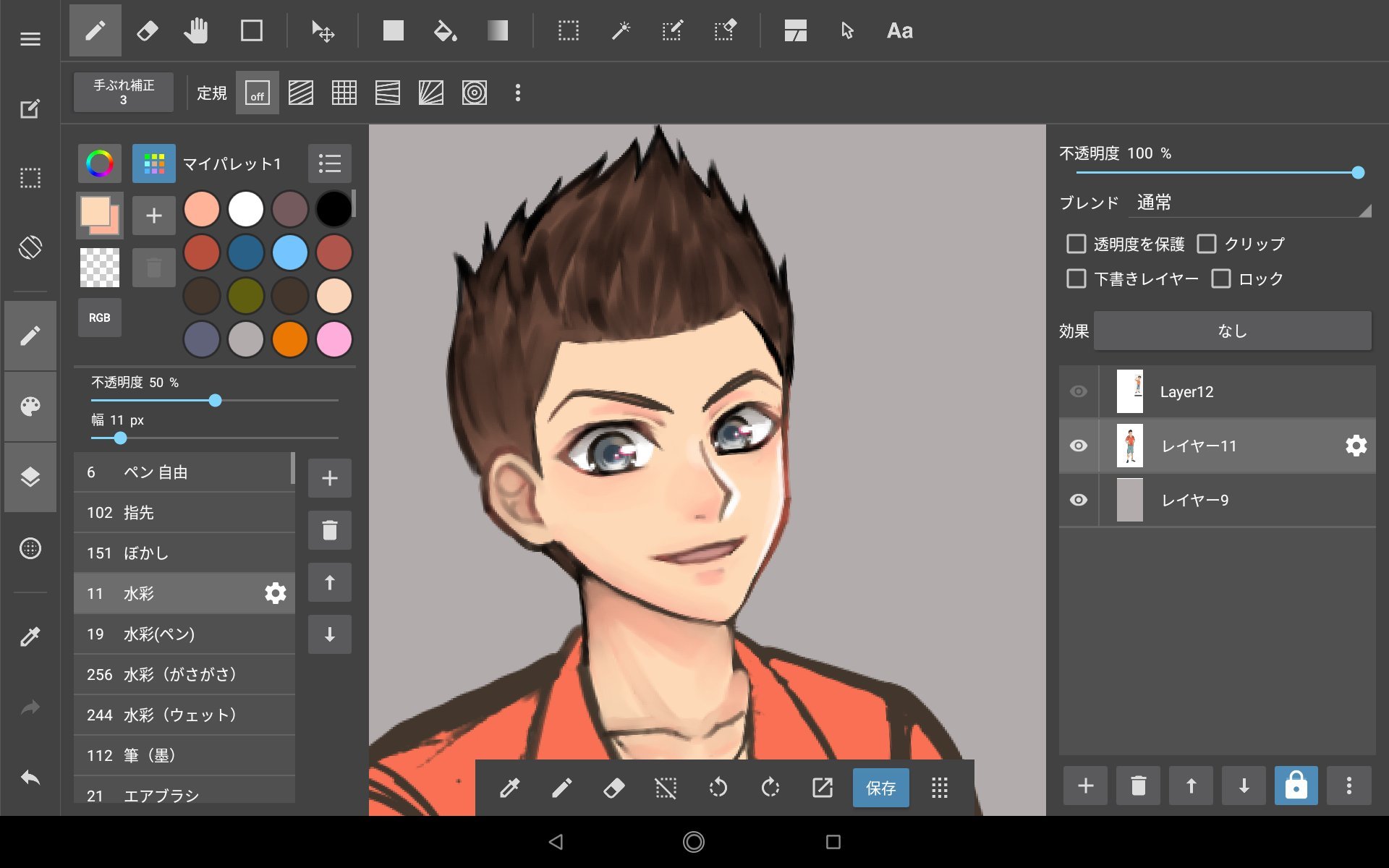
Task: Select the Hand move tool
Action: click(195, 31)
